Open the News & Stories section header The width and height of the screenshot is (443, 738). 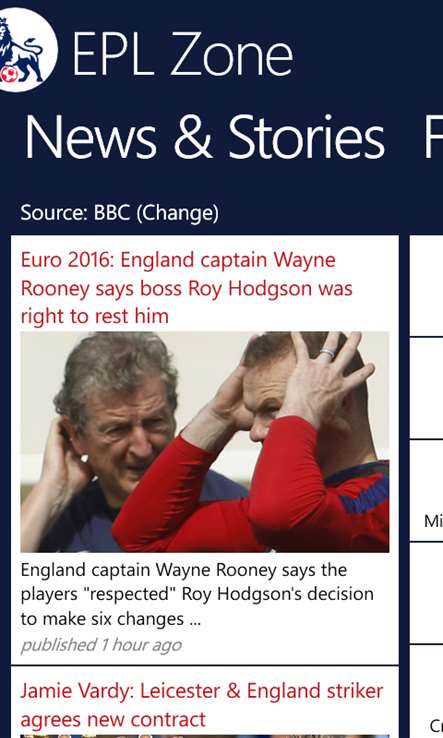(205, 137)
